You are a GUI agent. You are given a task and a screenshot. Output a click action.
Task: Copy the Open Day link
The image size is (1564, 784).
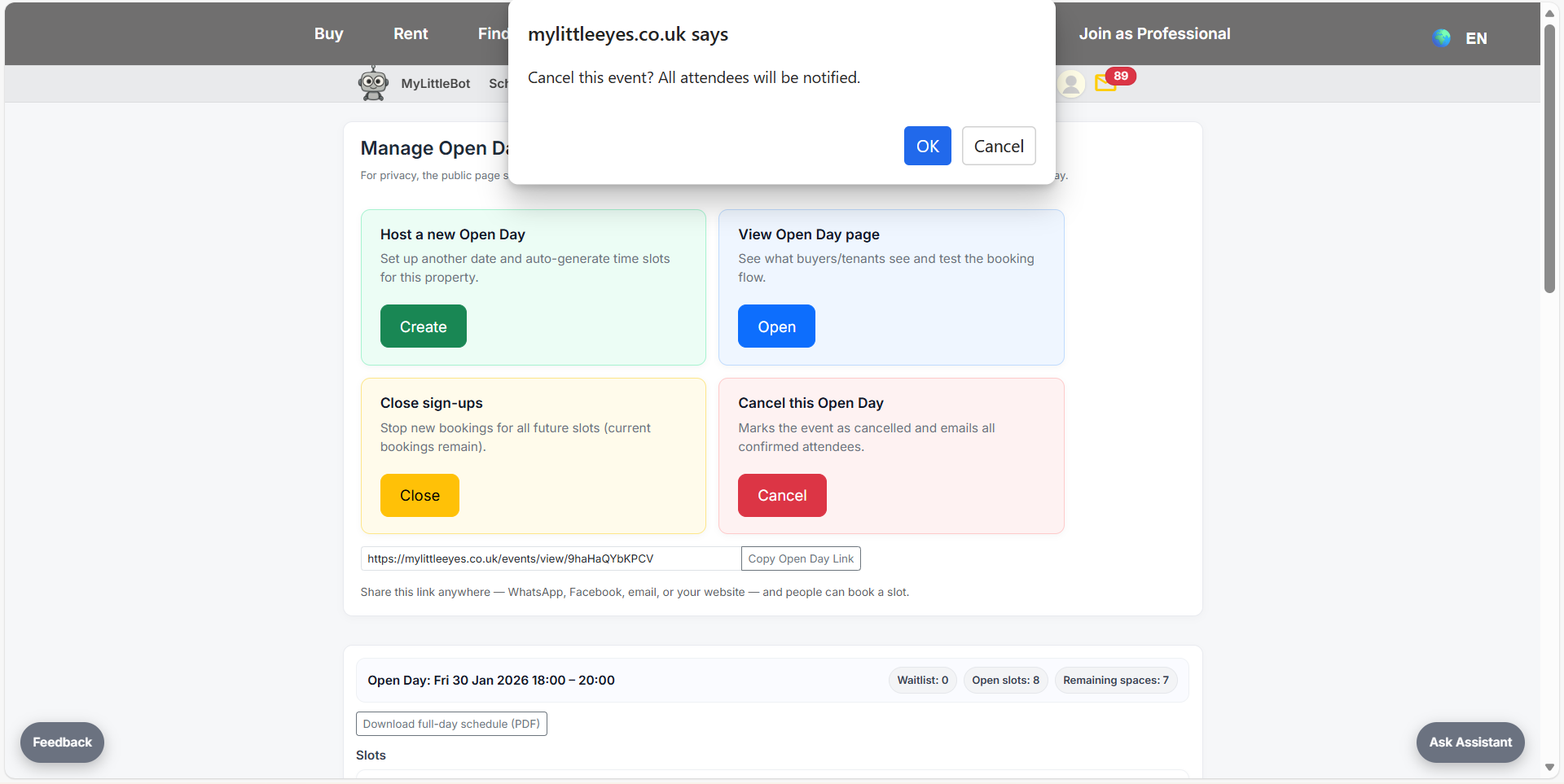click(800, 558)
